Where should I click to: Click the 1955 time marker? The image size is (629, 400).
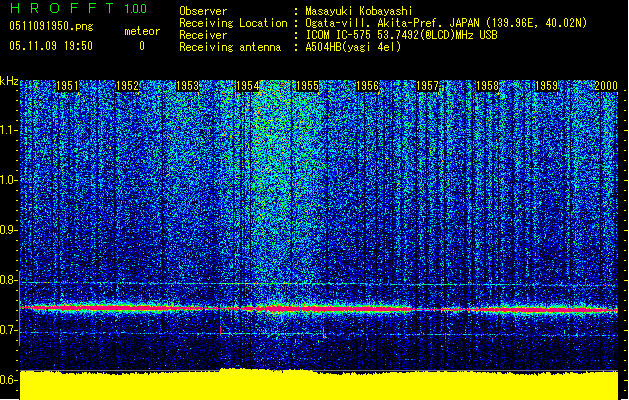click(x=307, y=86)
